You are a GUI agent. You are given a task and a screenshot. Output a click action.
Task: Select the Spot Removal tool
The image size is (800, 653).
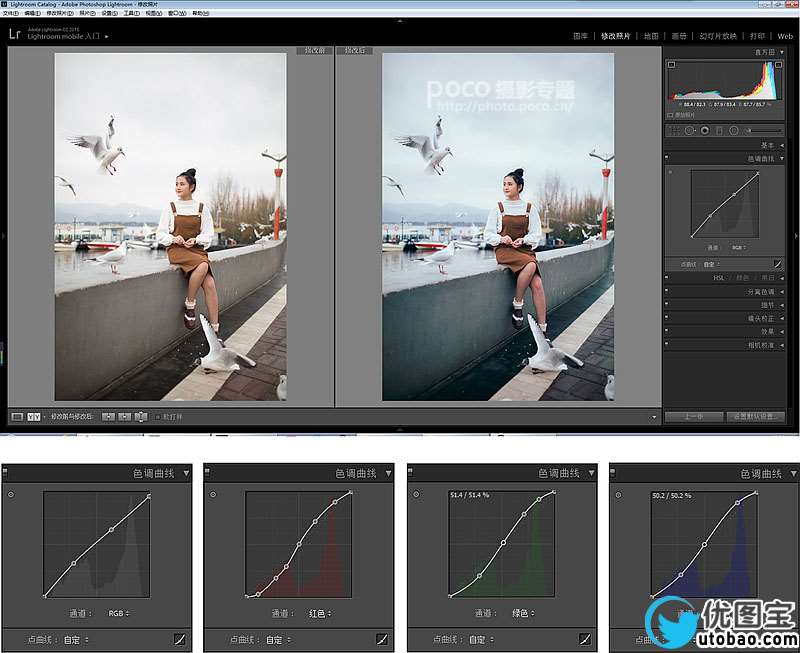coord(689,131)
